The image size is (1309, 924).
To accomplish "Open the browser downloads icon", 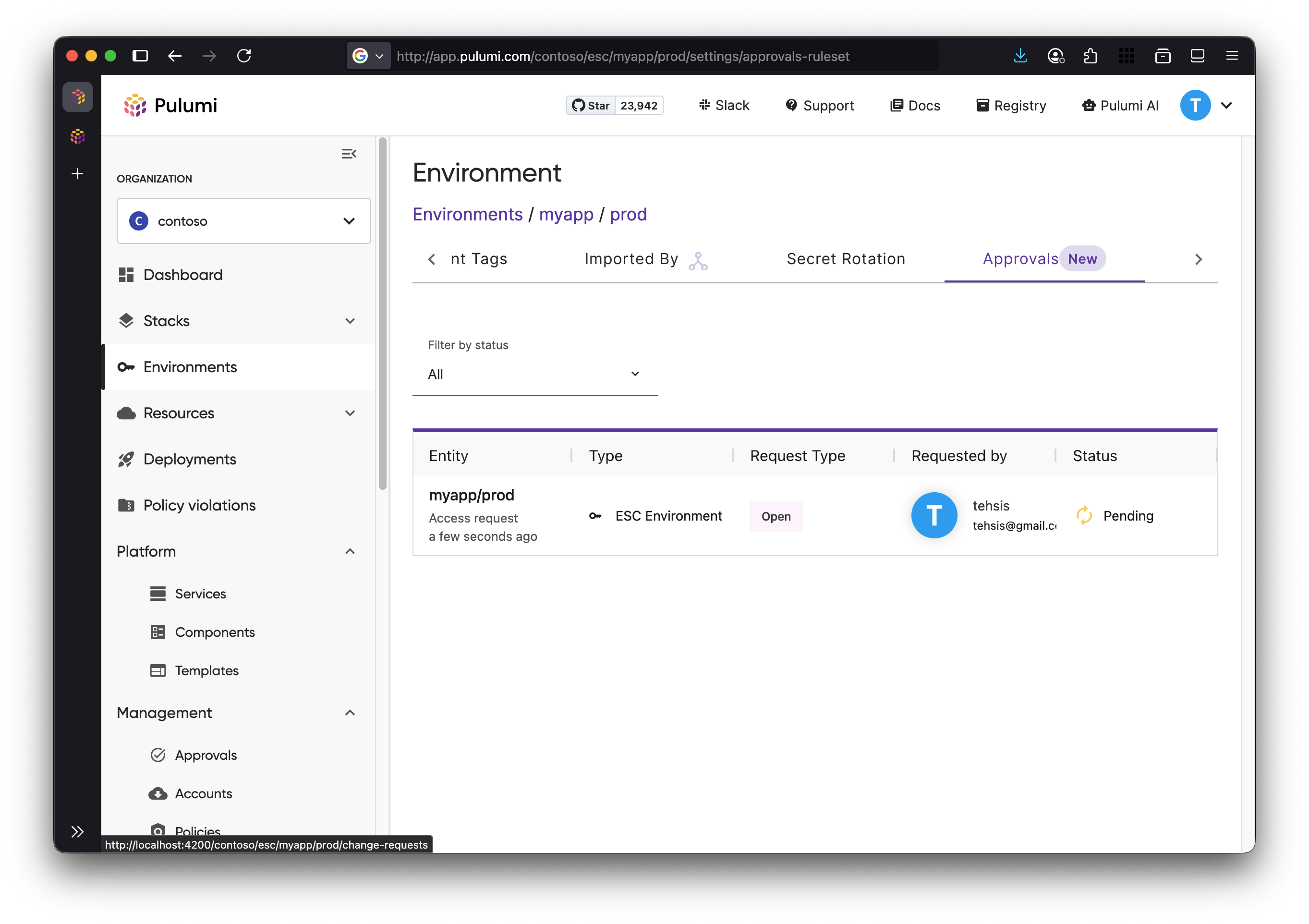I will pos(1020,55).
